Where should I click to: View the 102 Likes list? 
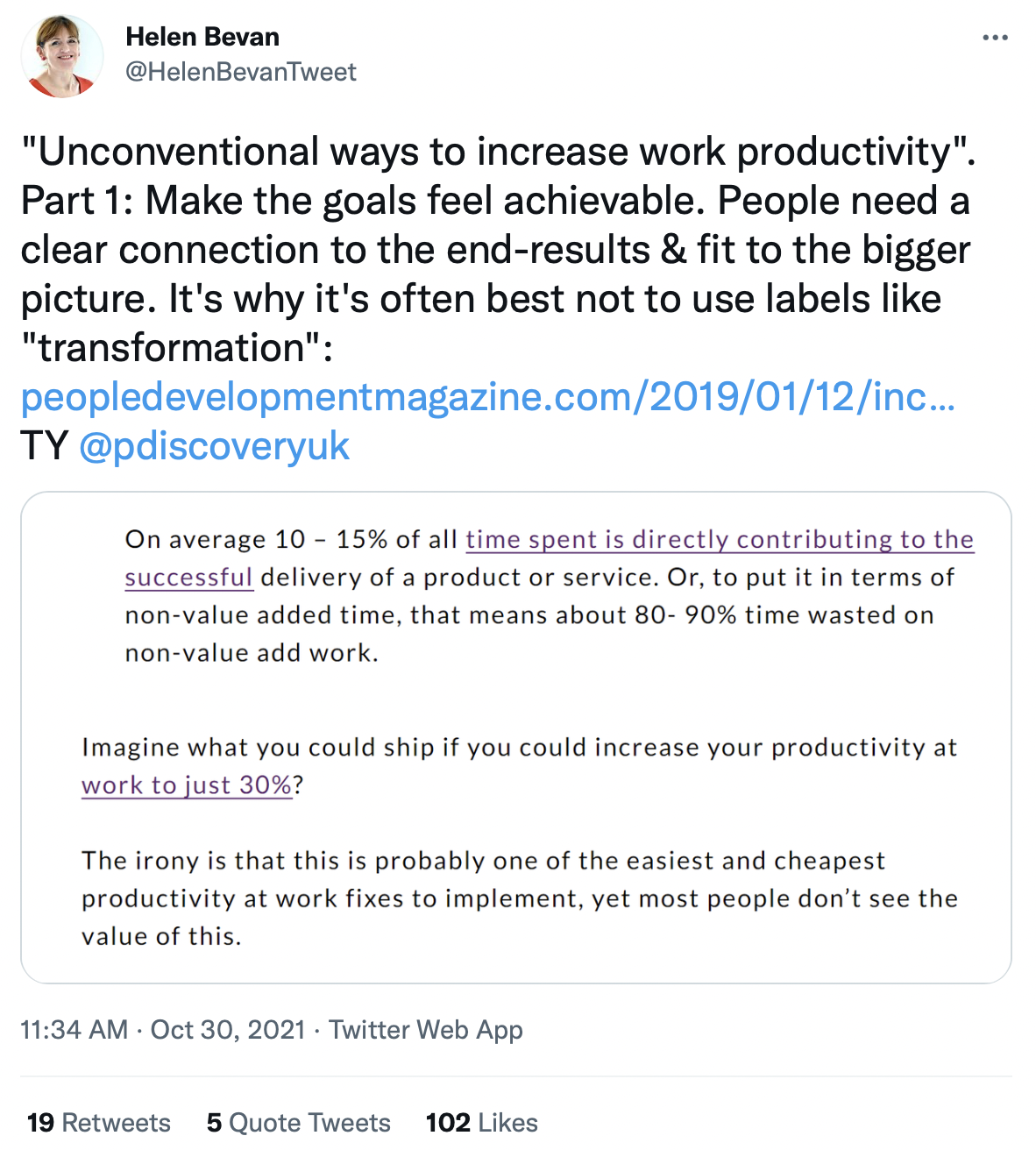point(482,1123)
